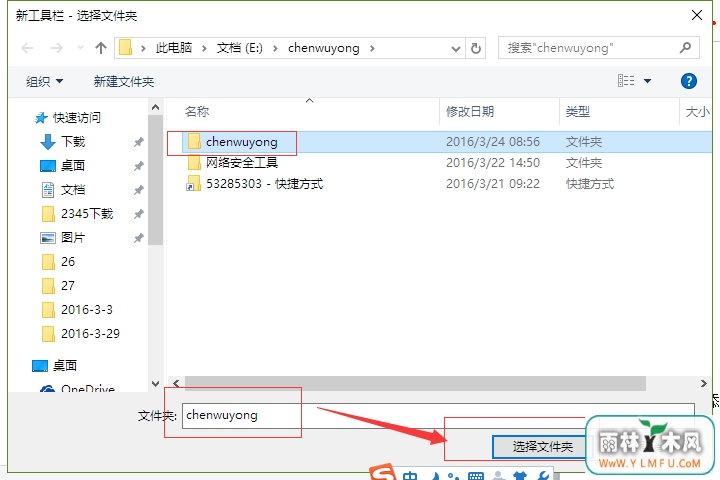Select the 网络安全工具 folder
The image size is (720, 480).
point(242,163)
